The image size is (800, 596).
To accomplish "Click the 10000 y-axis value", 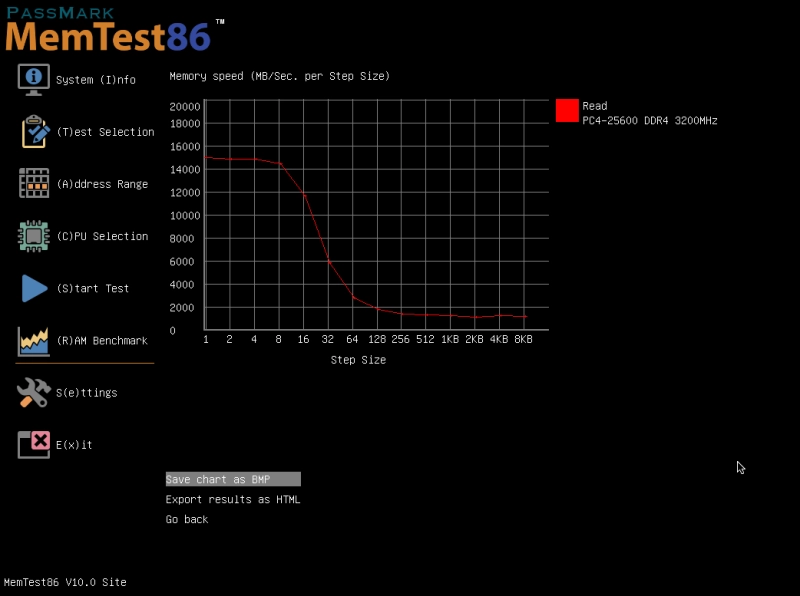I will pos(185,215).
